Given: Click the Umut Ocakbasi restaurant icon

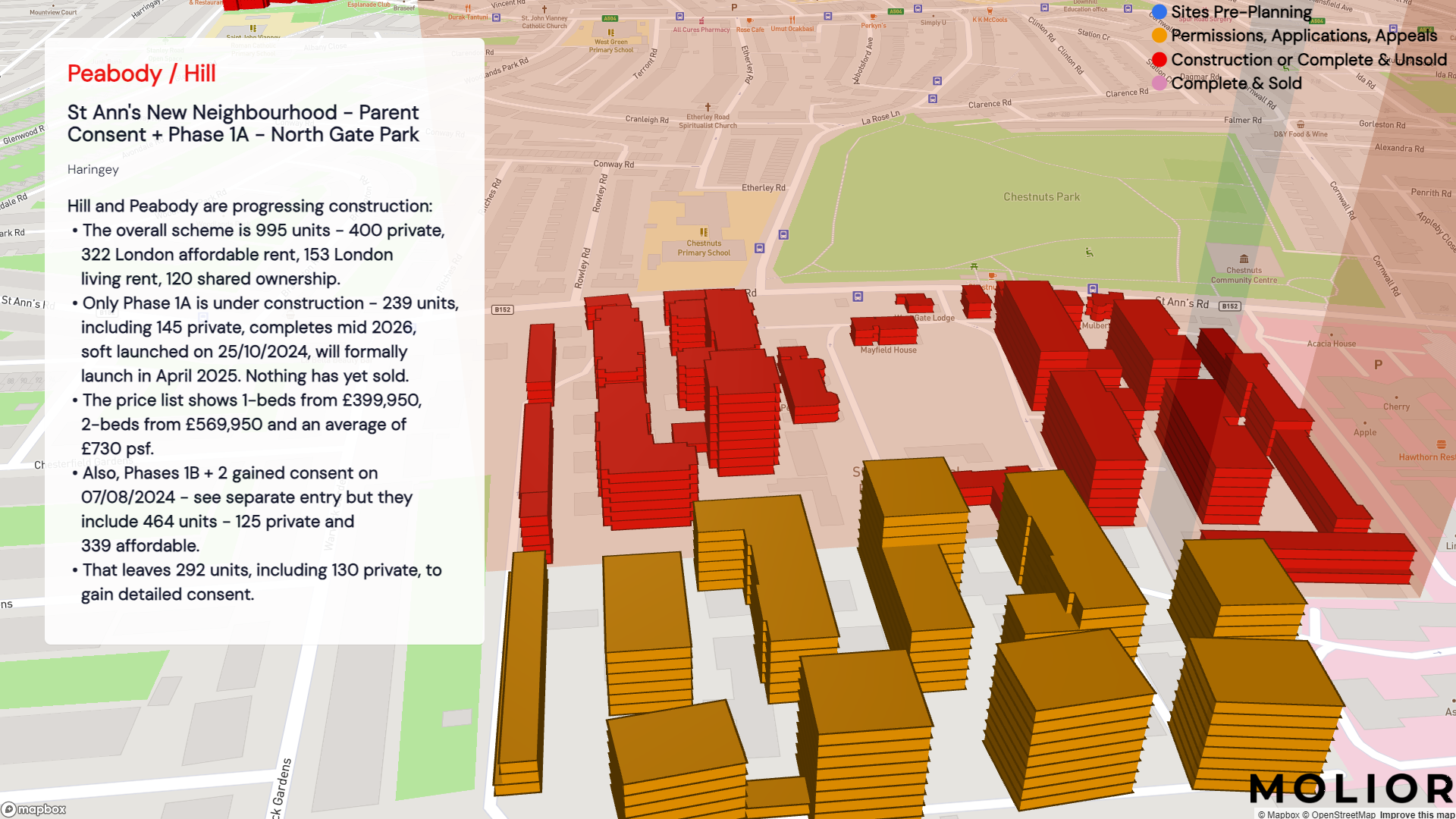Looking at the screenshot, I should coord(792,20).
